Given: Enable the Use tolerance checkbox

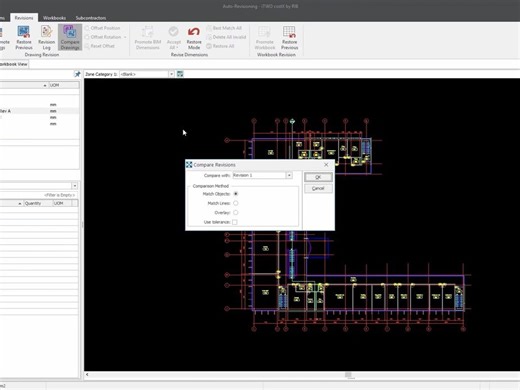Looking at the screenshot, I should 235,222.
